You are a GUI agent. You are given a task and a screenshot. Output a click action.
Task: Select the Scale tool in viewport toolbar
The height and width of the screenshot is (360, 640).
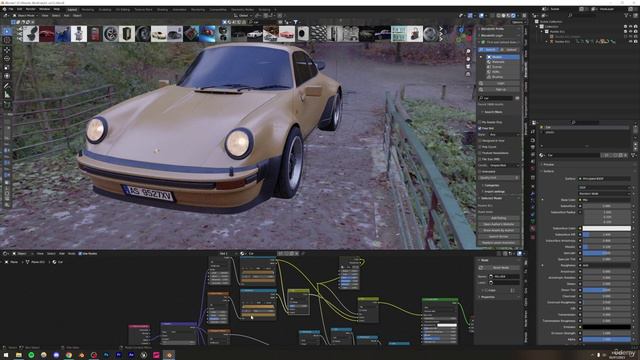(x=7, y=67)
